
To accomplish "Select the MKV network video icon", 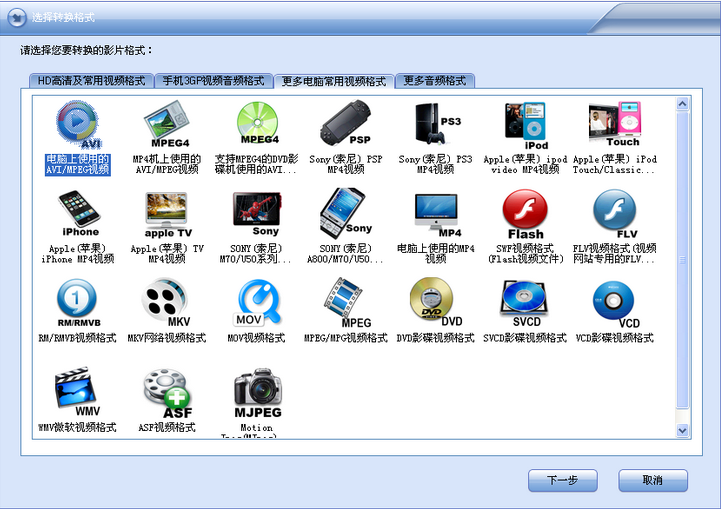I will [166, 303].
